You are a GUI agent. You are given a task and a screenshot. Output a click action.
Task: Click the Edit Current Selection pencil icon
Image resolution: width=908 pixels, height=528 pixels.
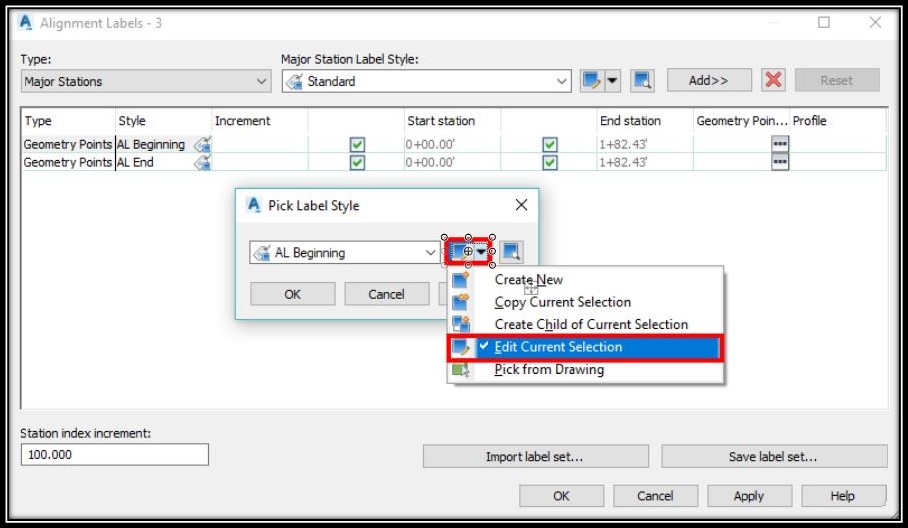[461, 347]
